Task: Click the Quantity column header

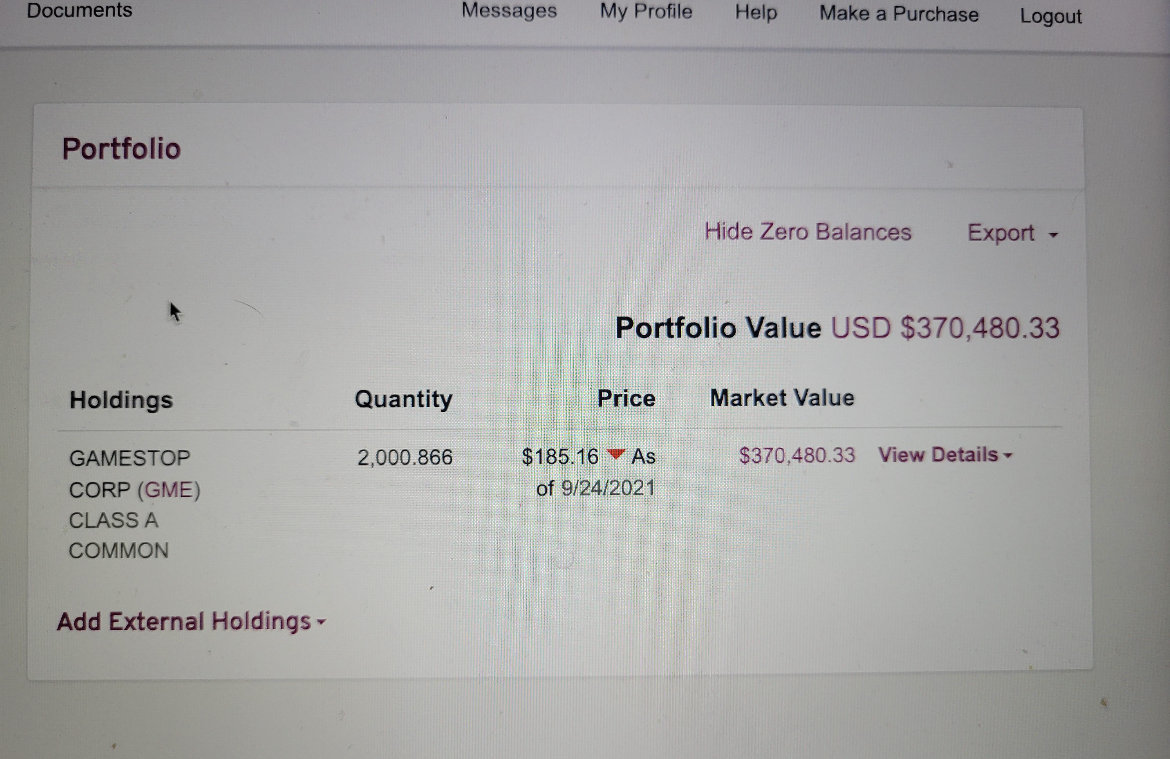Action: click(x=403, y=399)
